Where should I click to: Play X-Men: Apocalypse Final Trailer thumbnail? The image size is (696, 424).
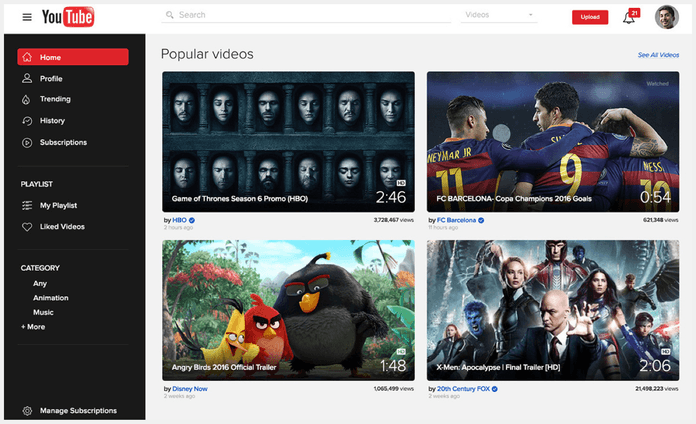(x=553, y=310)
